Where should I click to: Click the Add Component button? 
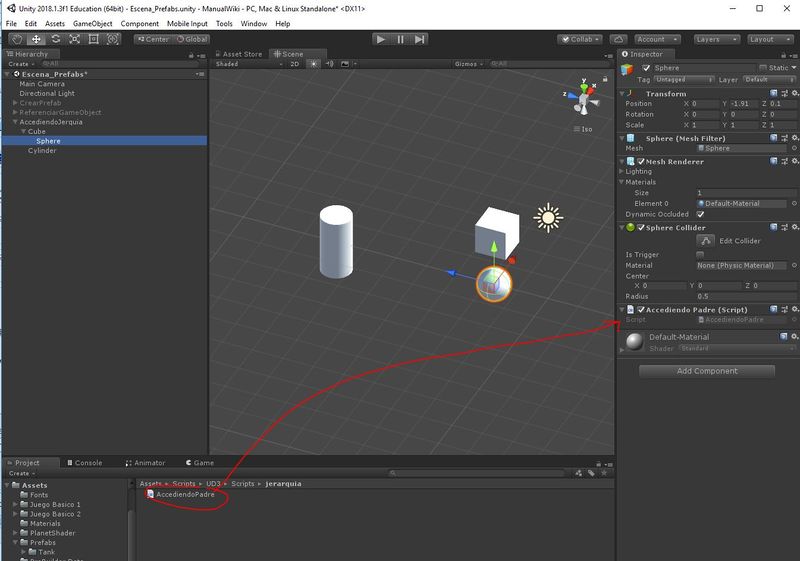707,371
